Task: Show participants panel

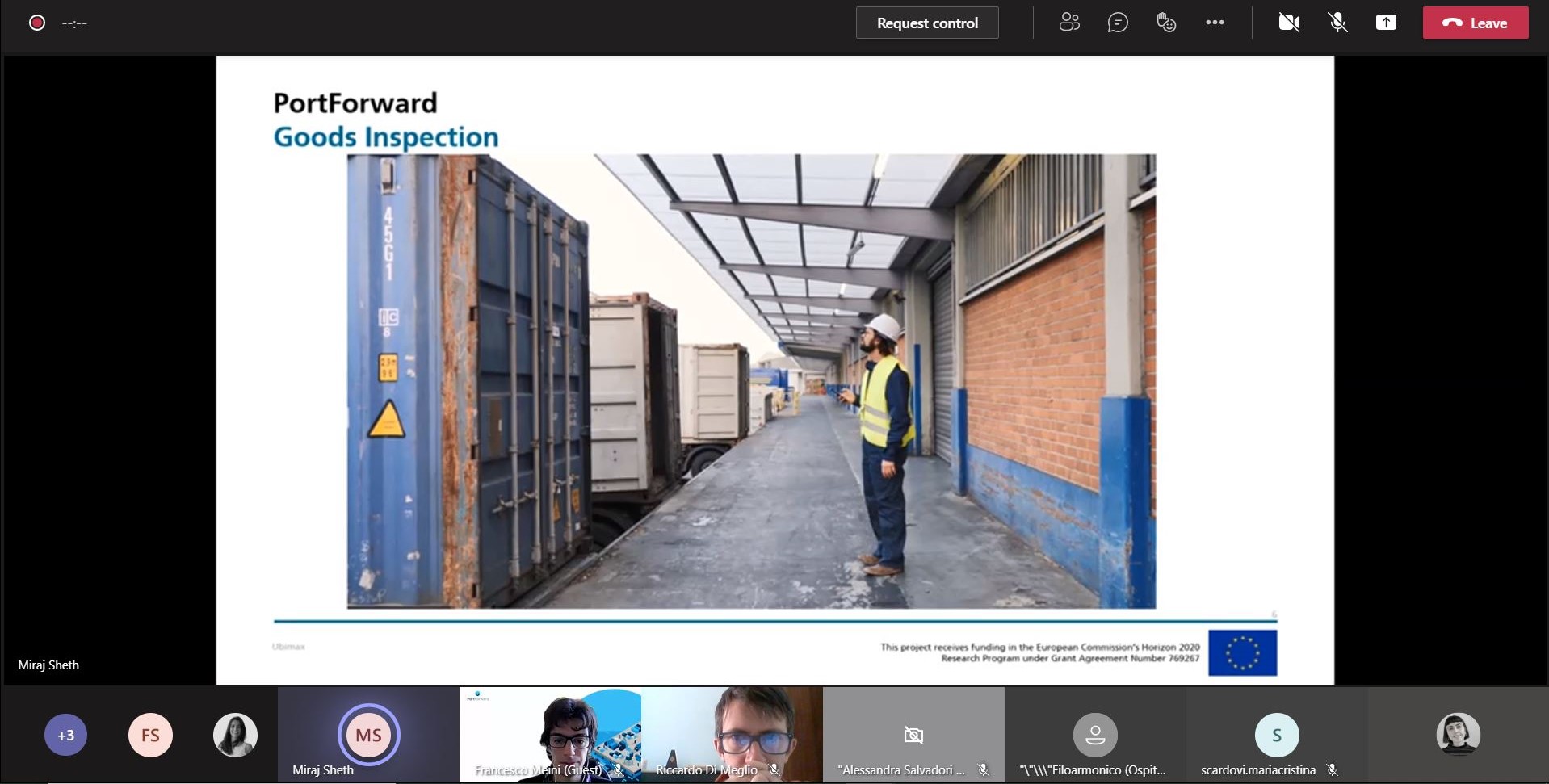Action: [x=1069, y=23]
